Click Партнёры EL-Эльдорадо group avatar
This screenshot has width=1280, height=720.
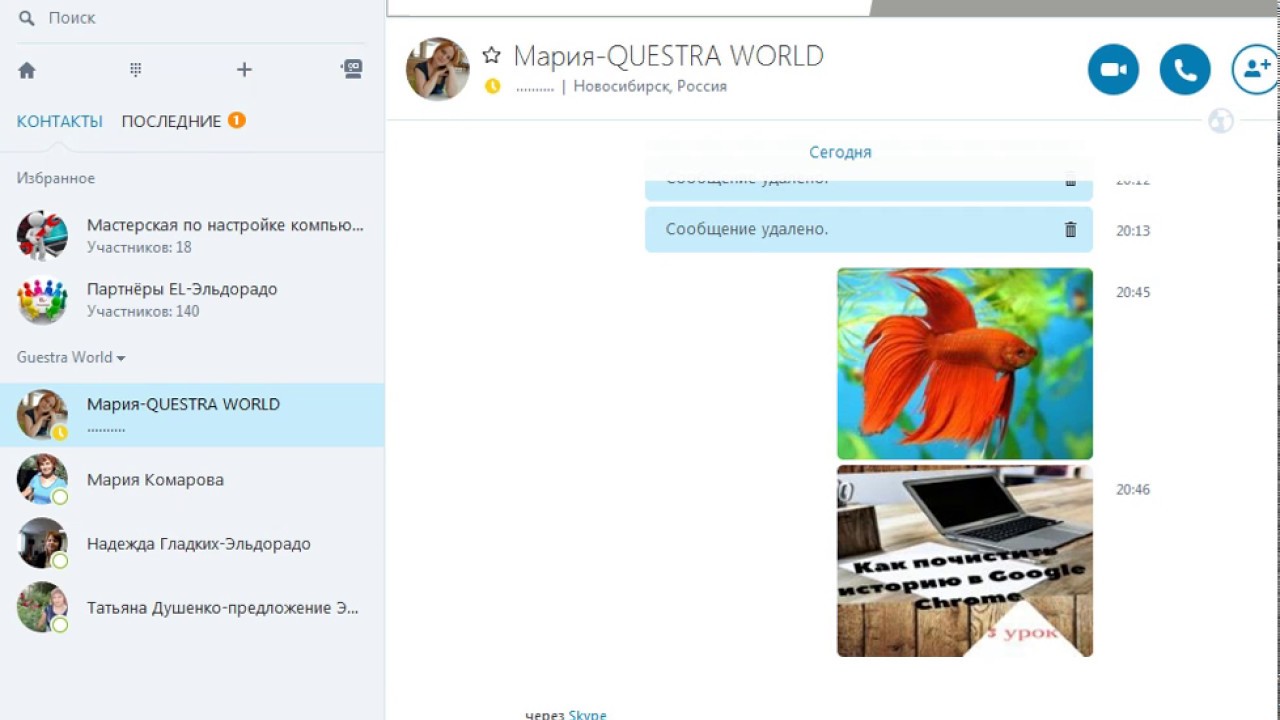tap(42, 299)
